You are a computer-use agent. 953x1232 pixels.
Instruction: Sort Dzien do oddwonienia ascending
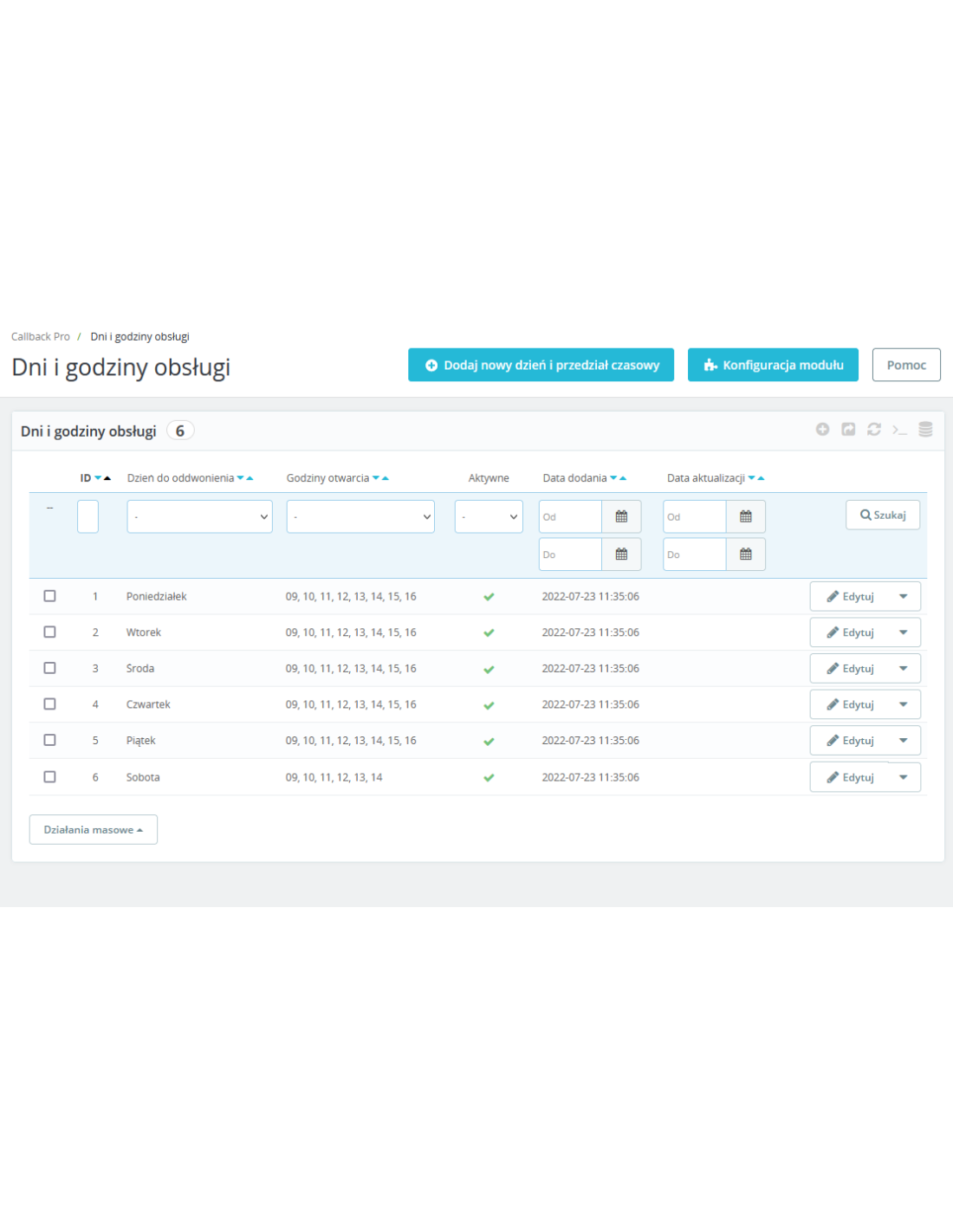tap(250, 478)
